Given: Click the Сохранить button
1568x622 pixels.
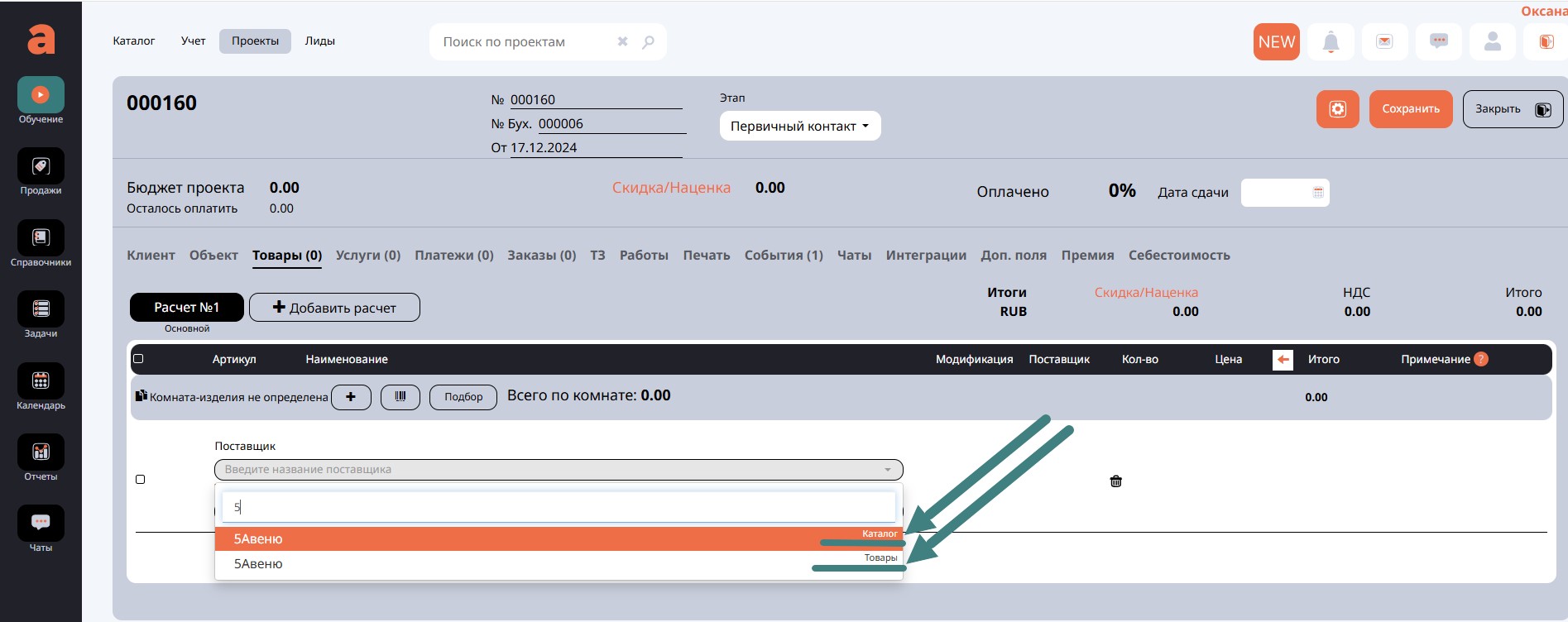Looking at the screenshot, I should pos(1410,109).
